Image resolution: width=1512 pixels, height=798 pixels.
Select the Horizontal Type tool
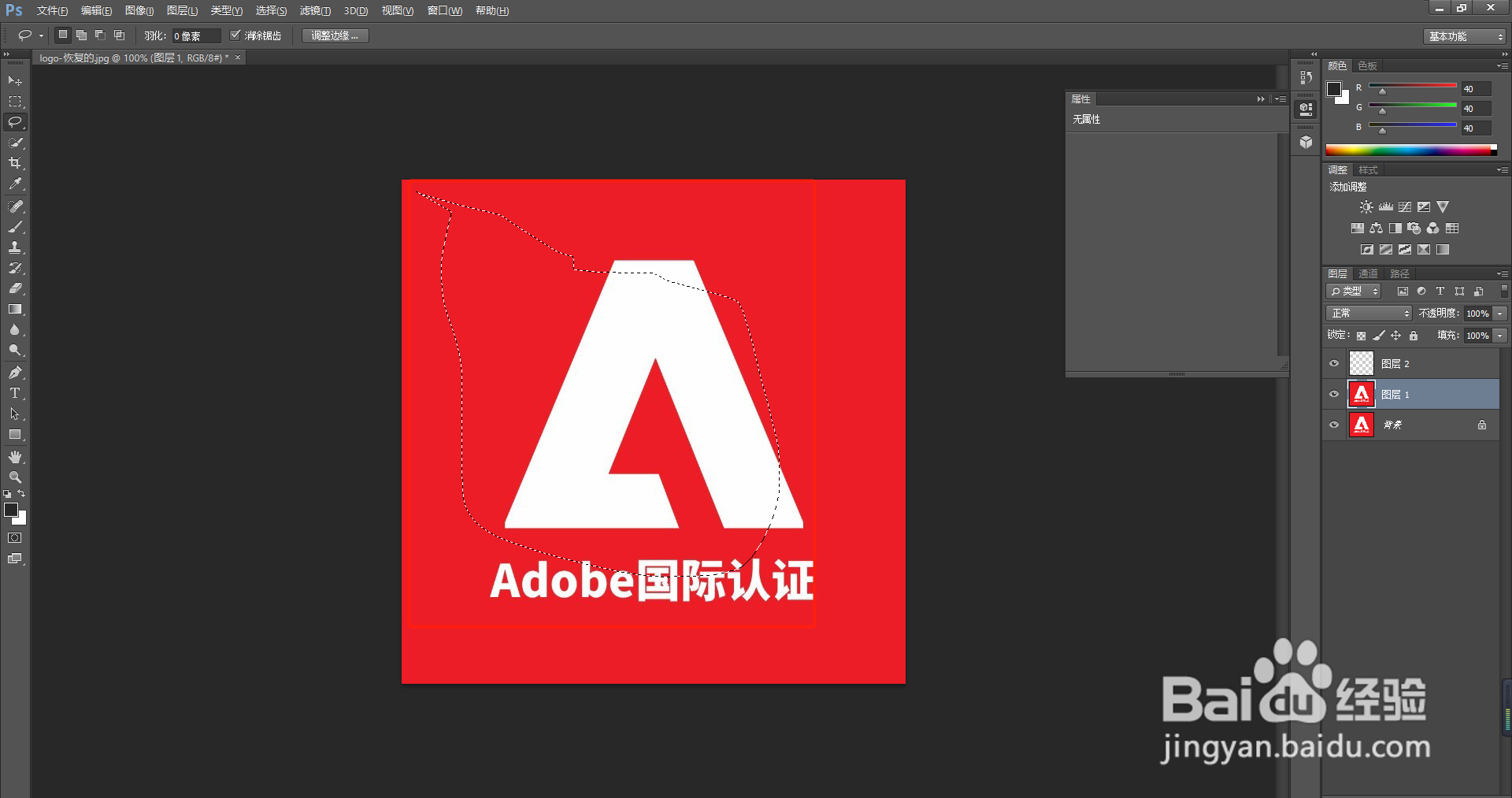tap(15, 393)
